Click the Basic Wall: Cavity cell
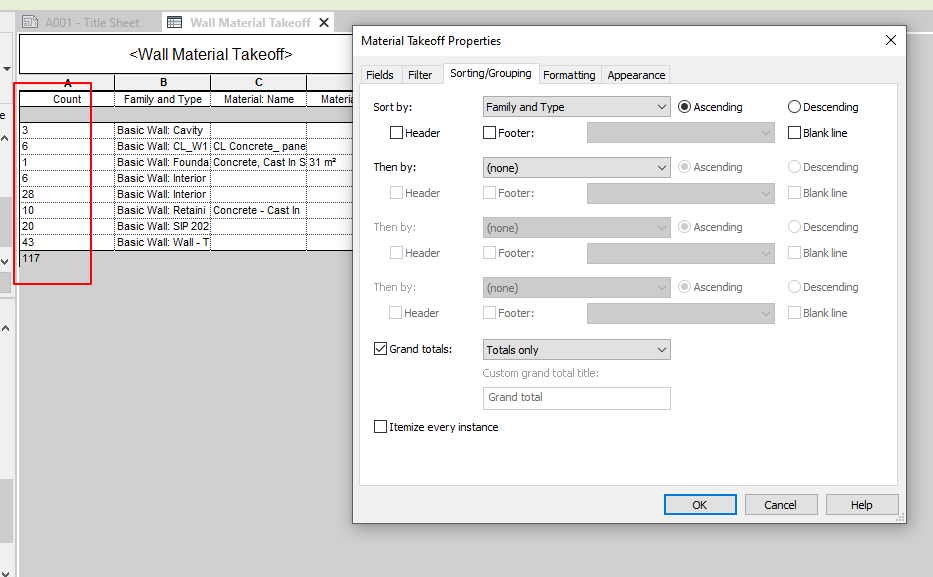The image size is (933, 577). (162, 130)
